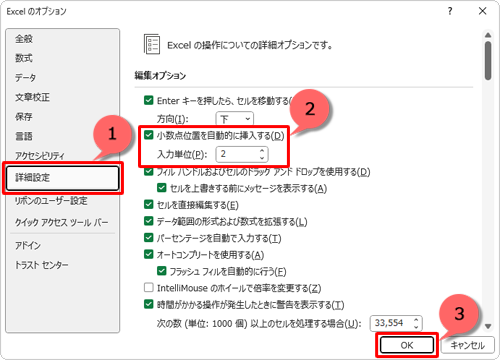This screenshot has width=500, height=360.
Task: Decrease 入力単位 with down arrow
Action: [262, 158]
